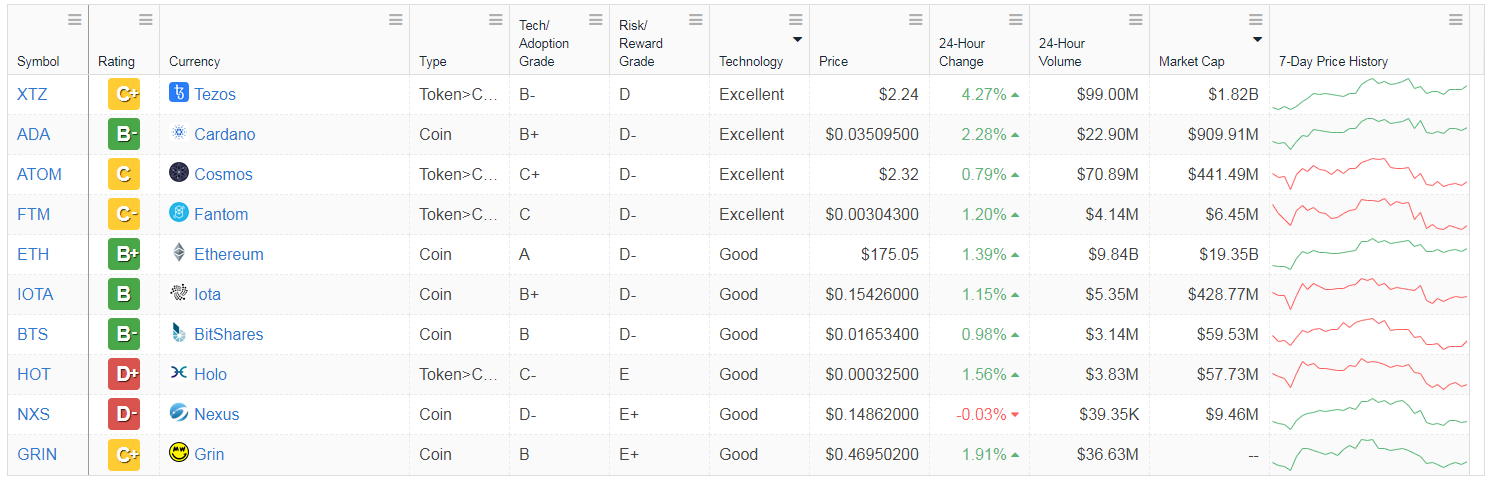The height and width of the screenshot is (479, 1490).
Task: Click the Tezos coin logo icon
Action: 179,93
